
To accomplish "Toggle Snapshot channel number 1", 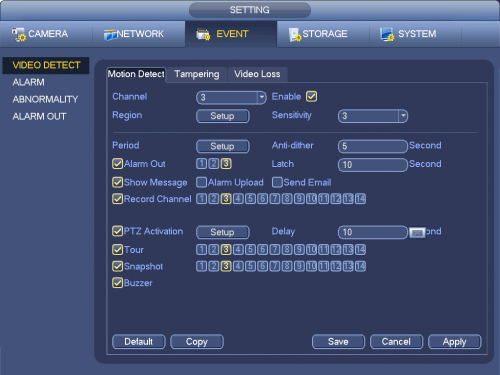I will tap(201, 266).
